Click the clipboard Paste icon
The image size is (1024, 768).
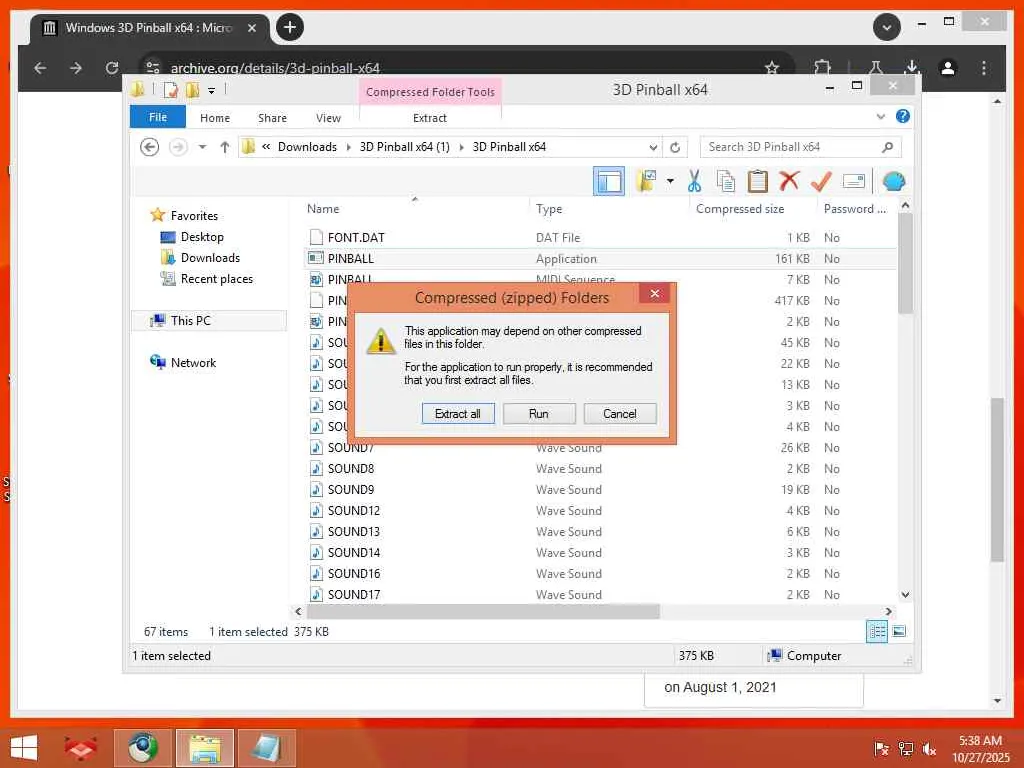758,182
